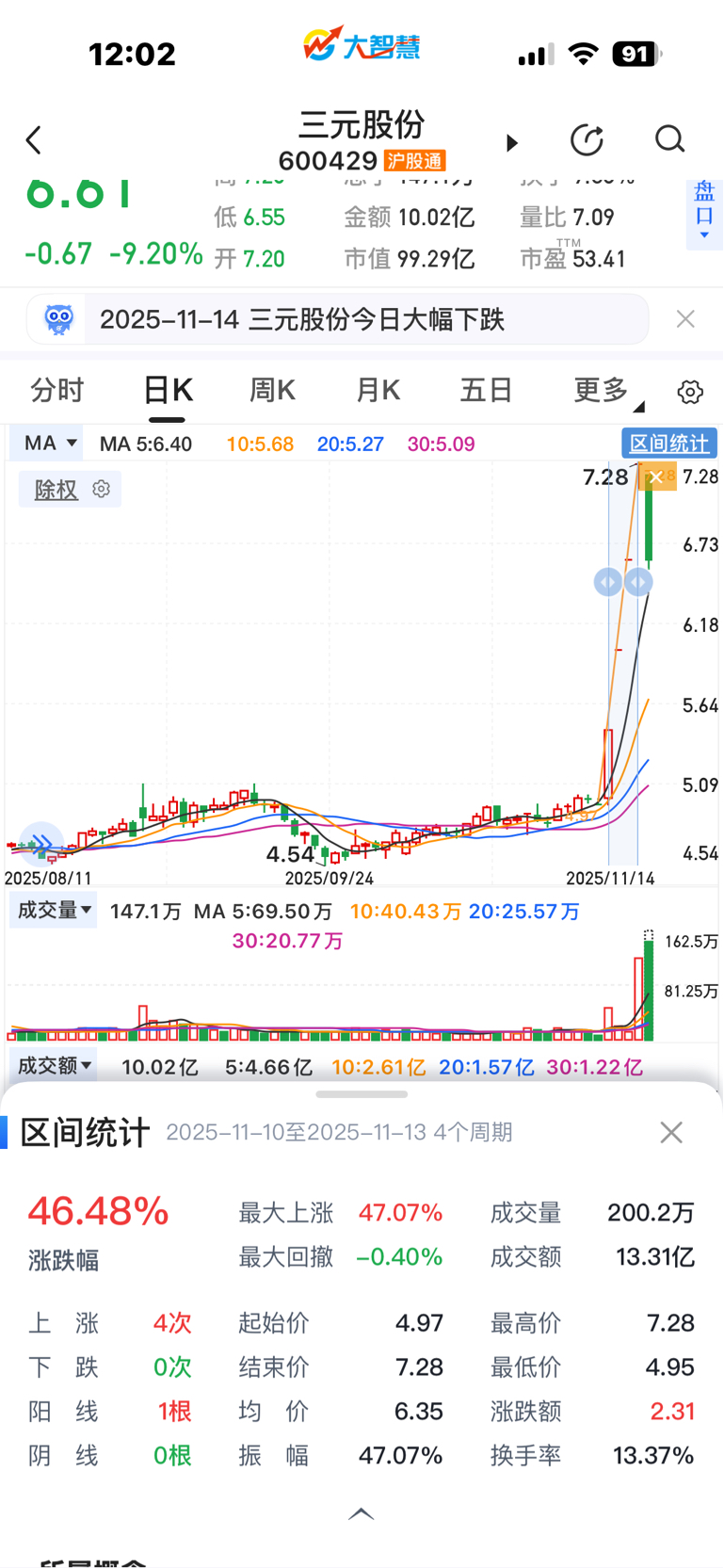Tap 最大回撤 -0.40% value
Viewport: 724px width, 1568px height.
pos(399,1257)
